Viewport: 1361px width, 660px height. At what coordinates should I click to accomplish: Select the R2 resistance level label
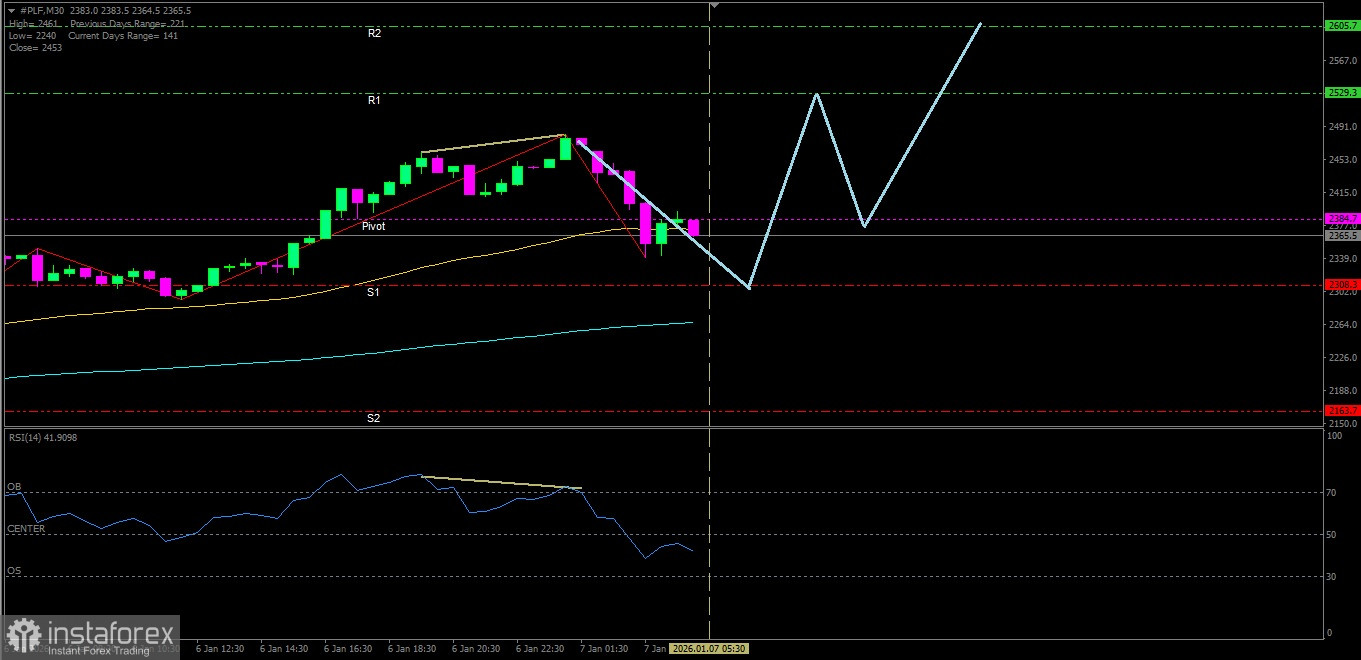tap(374, 33)
